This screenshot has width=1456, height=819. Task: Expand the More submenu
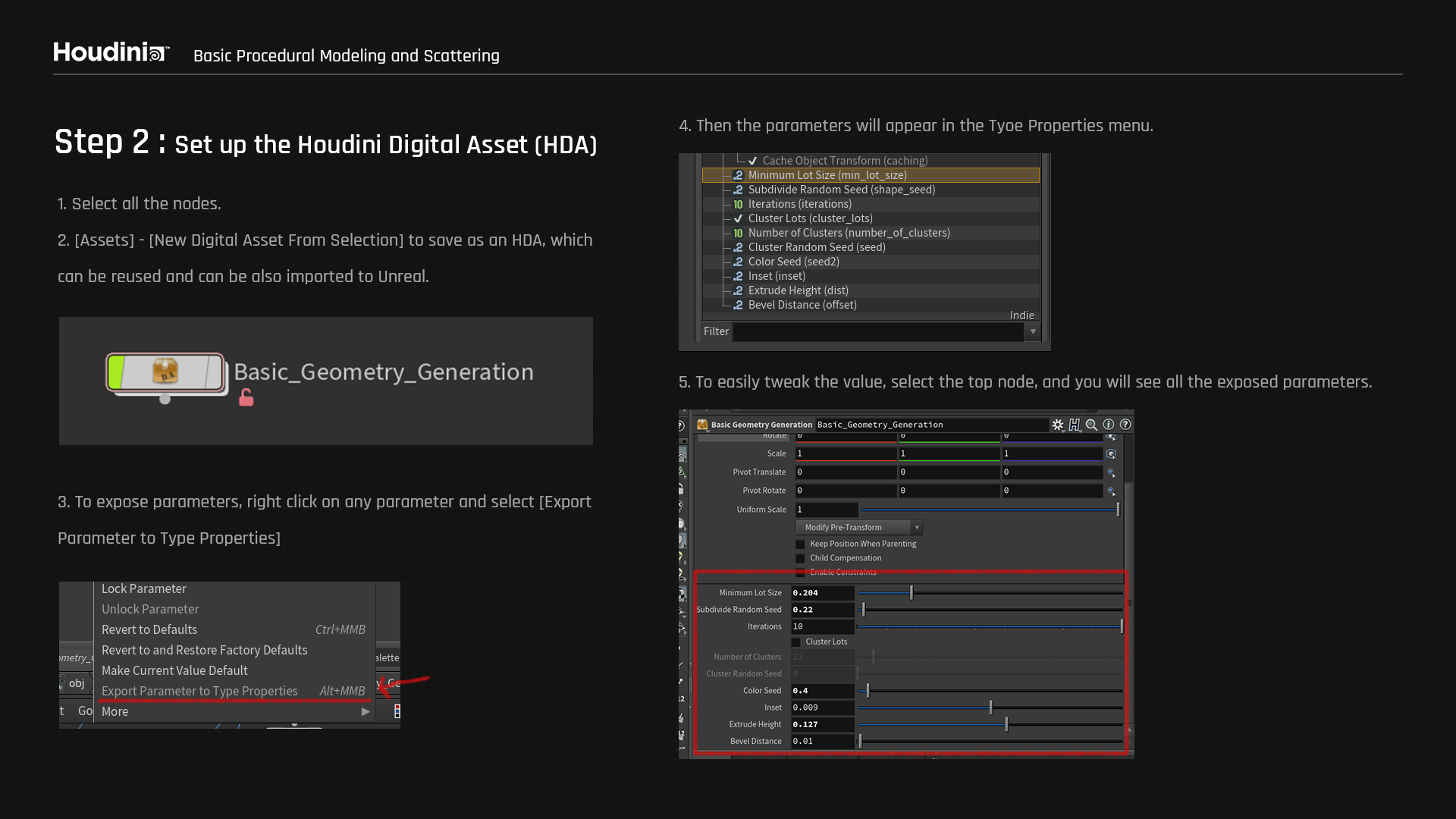pyautogui.click(x=235, y=711)
